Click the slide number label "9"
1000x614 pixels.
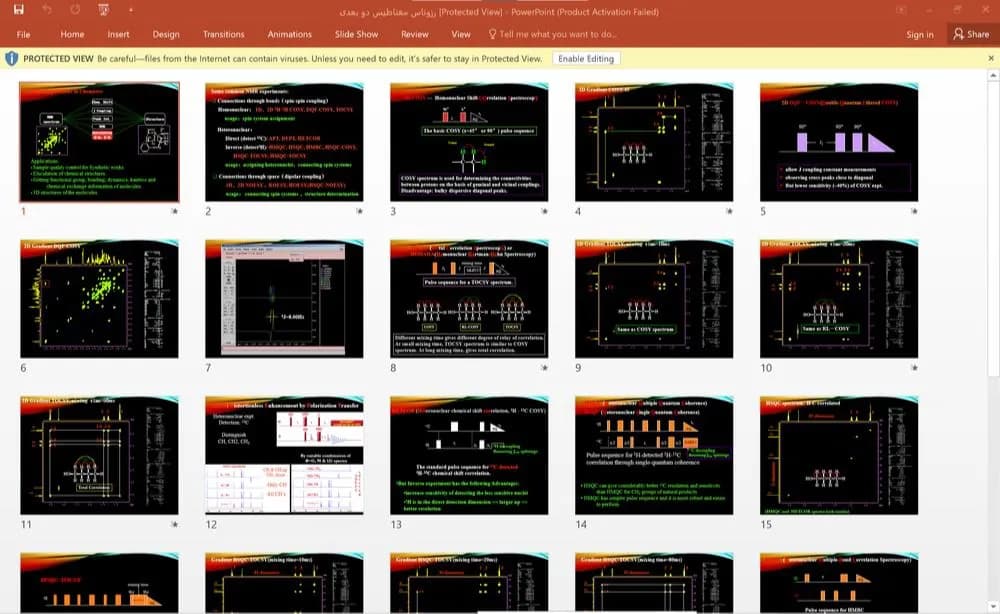tap(578, 368)
